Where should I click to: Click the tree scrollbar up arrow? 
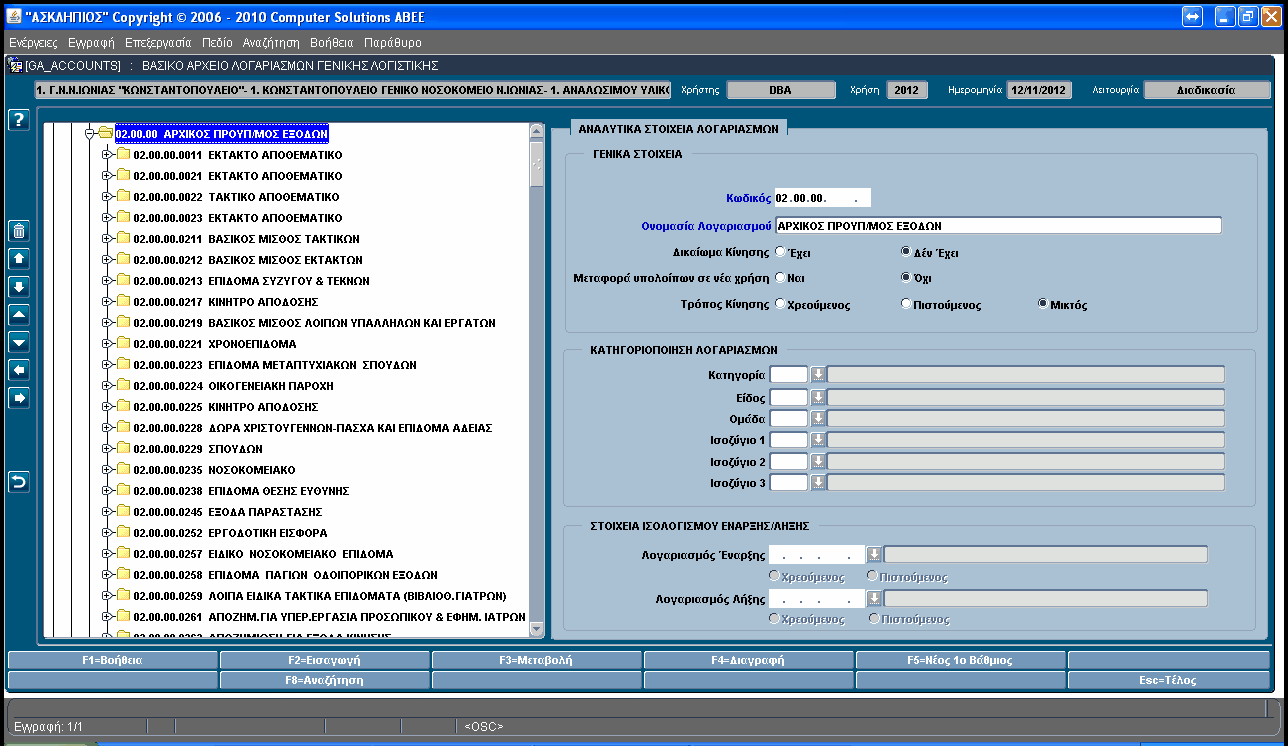click(x=536, y=132)
